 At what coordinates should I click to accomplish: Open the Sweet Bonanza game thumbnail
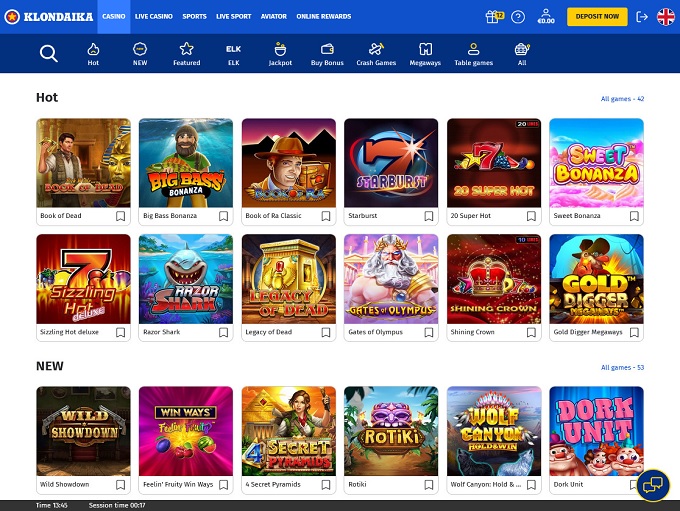pyautogui.click(x=596, y=163)
